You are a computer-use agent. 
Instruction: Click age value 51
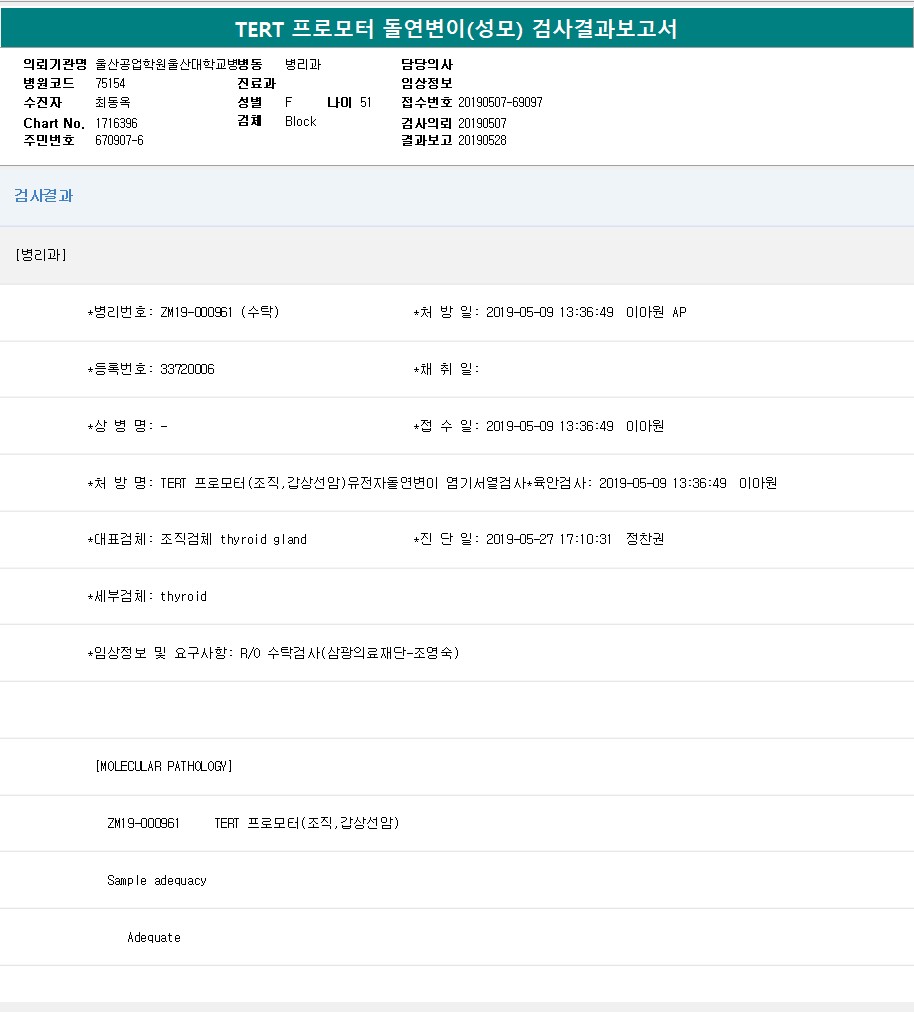(x=365, y=102)
